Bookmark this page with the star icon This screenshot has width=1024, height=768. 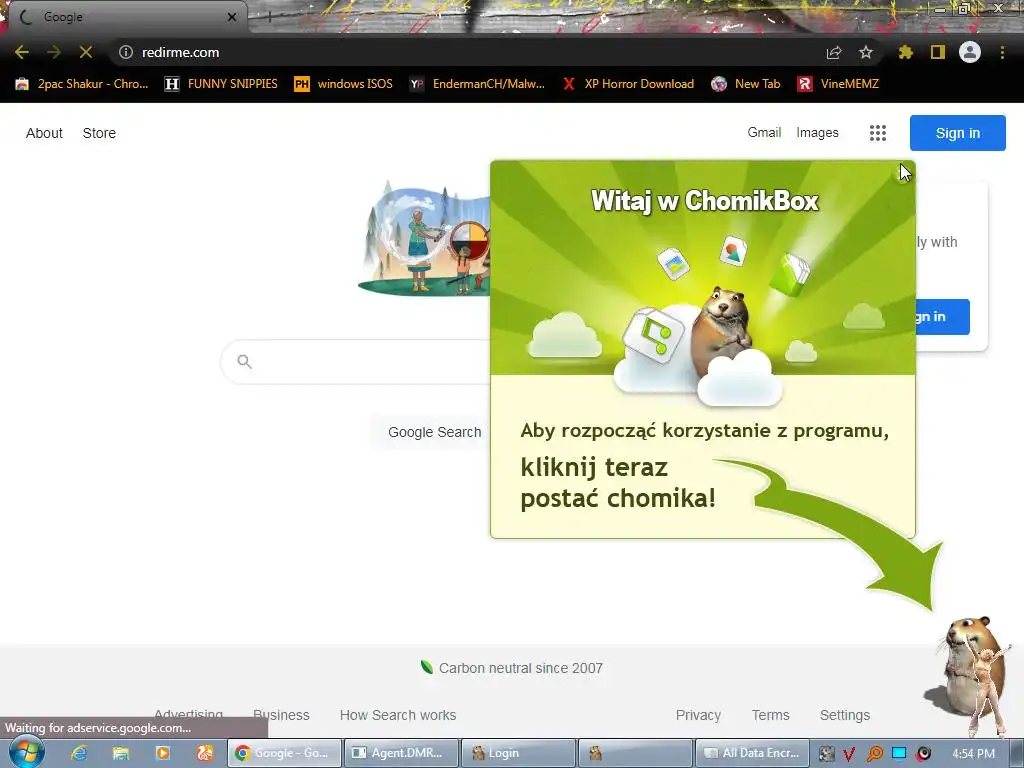866,52
